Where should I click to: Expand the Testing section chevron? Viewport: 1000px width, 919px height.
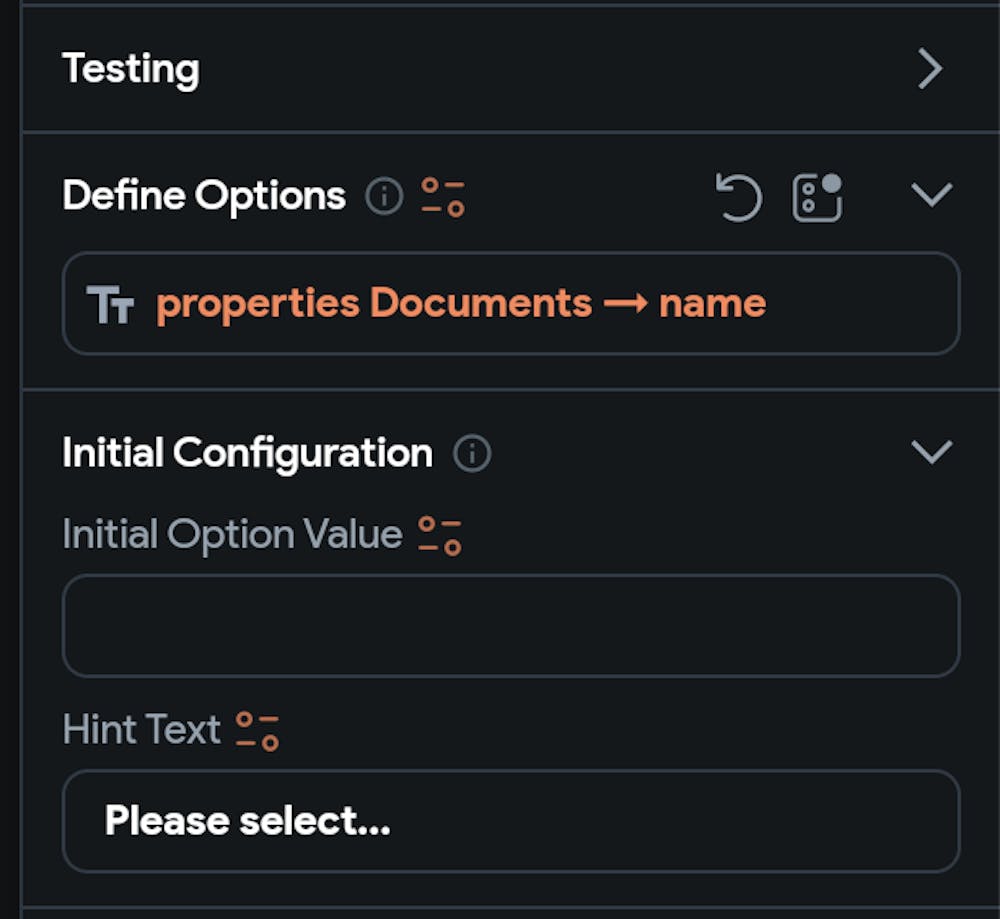[930, 69]
